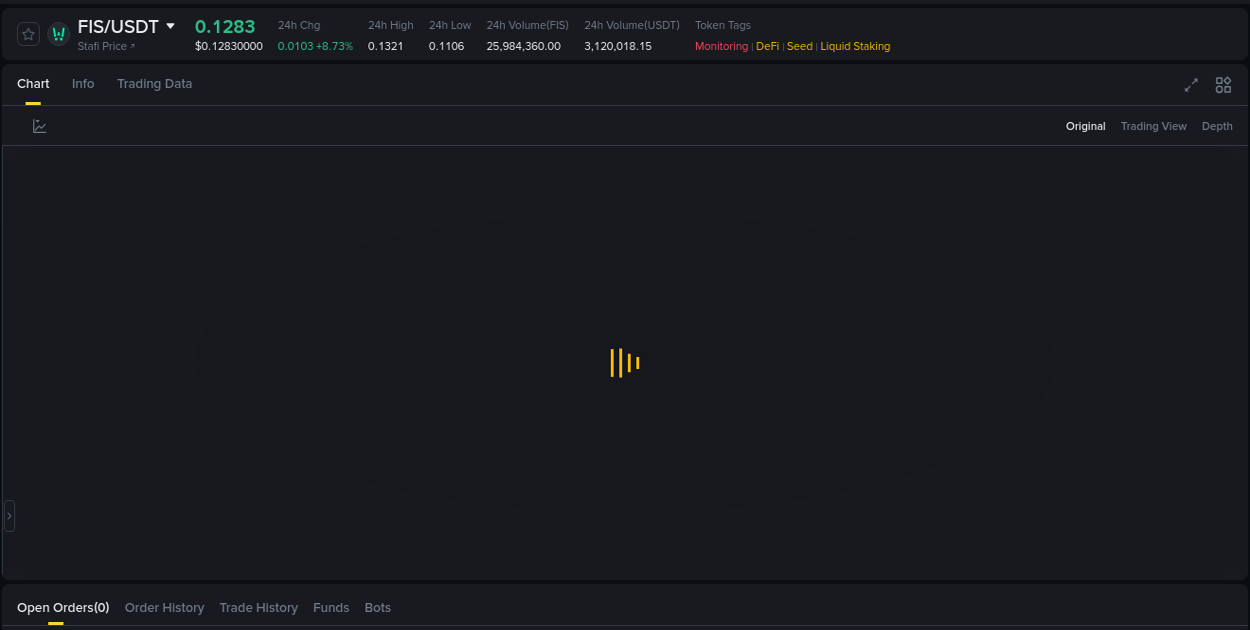View the Order History tab
The image size is (1250, 630).
point(164,607)
